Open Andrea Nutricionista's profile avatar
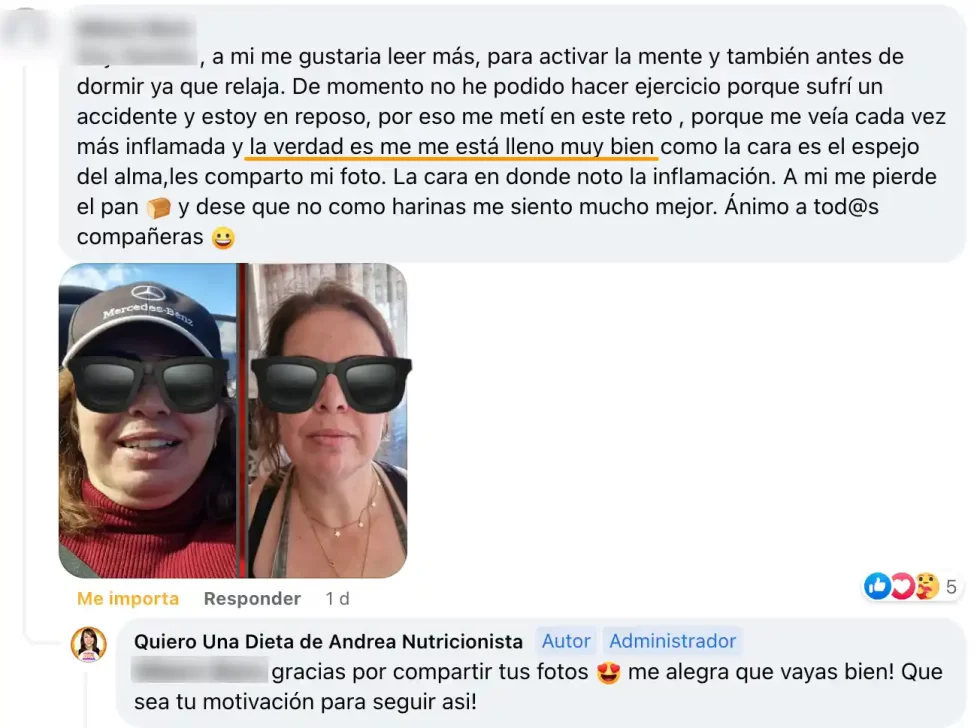The width and height of the screenshot is (980, 728). pyautogui.click(x=89, y=644)
